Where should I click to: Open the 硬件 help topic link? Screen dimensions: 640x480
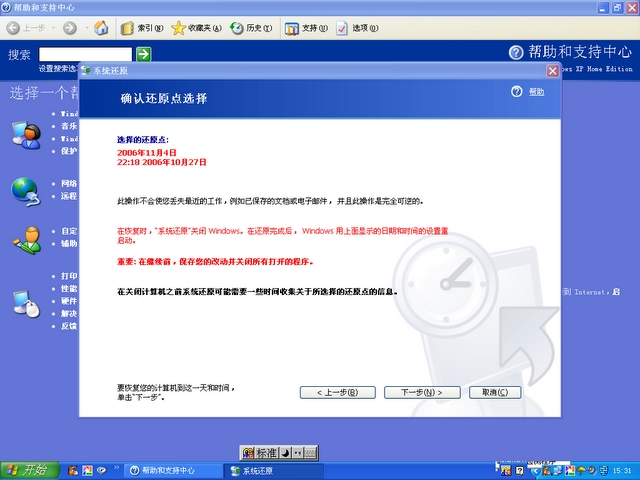click(x=69, y=301)
